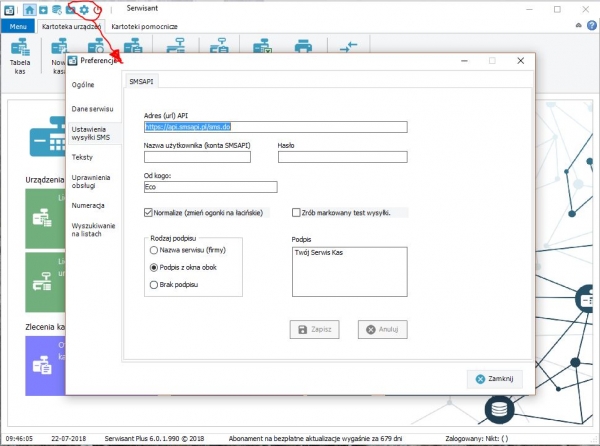Toggle the Normalize checkbox
Image resolution: width=600 pixels, height=446 pixels.
149,212
